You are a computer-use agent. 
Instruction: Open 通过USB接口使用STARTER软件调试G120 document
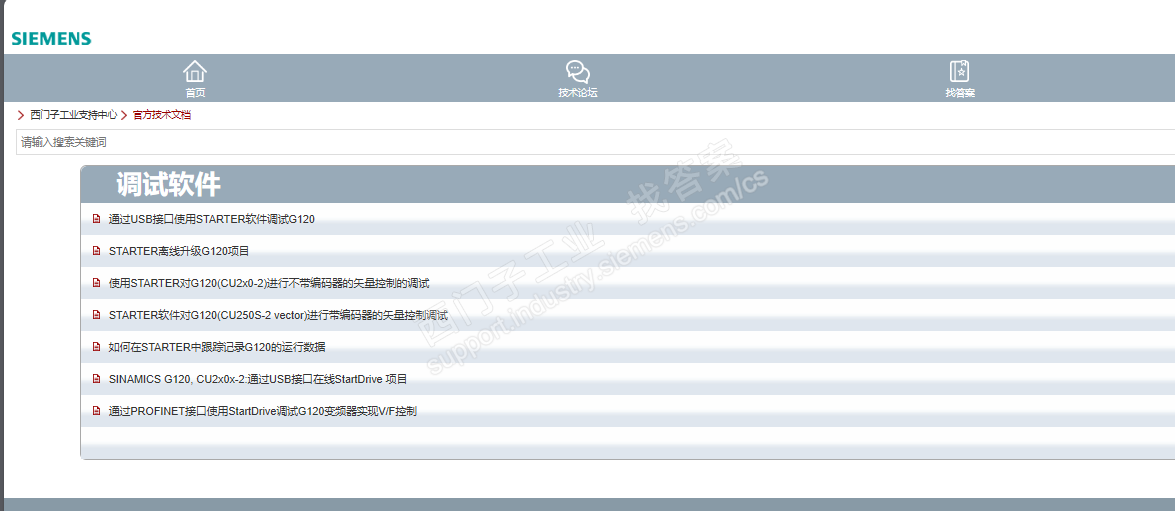click(211, 220)
